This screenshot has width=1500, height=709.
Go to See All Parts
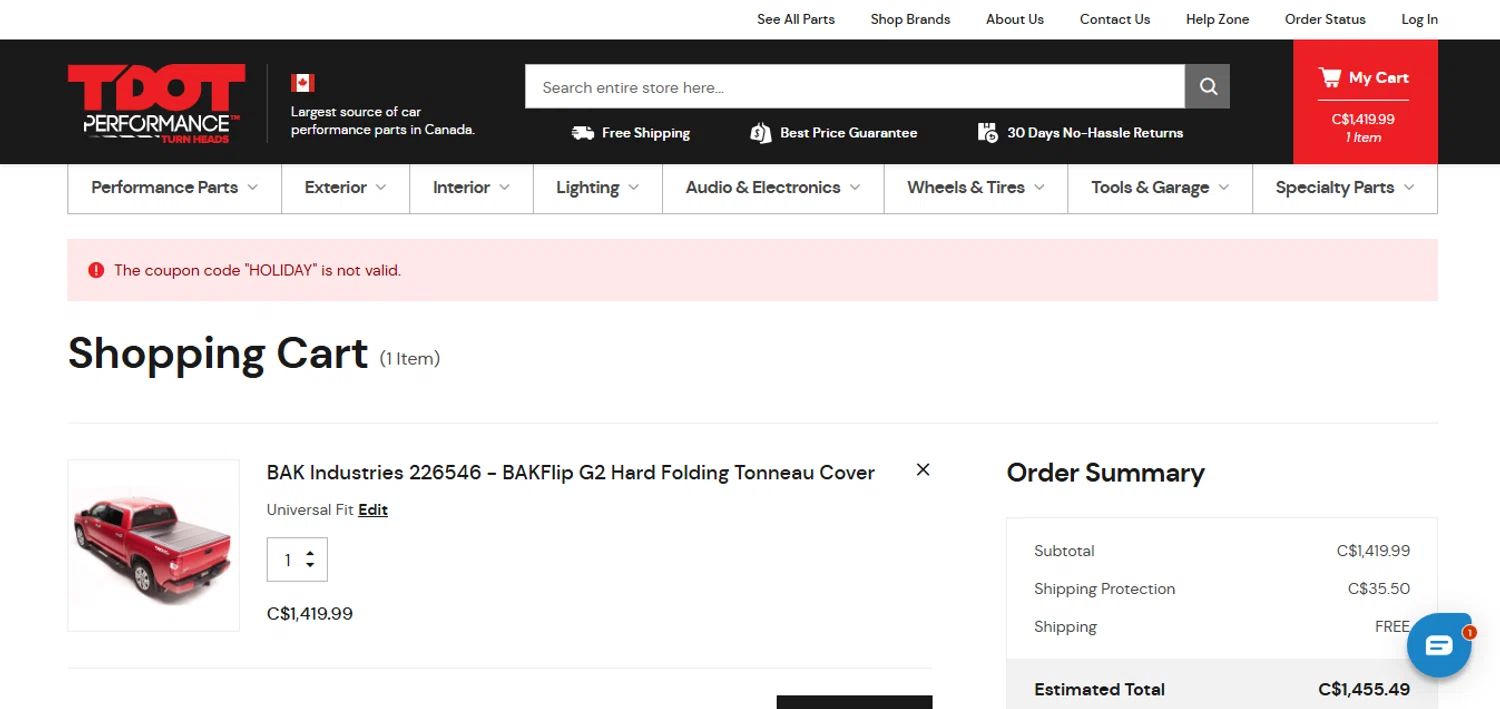796,19
